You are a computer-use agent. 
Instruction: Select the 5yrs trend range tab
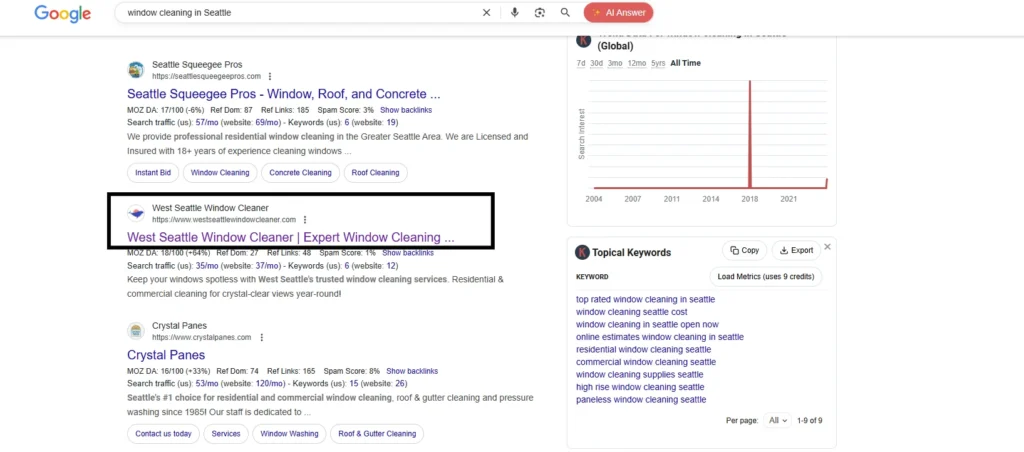tap(658, 63)
